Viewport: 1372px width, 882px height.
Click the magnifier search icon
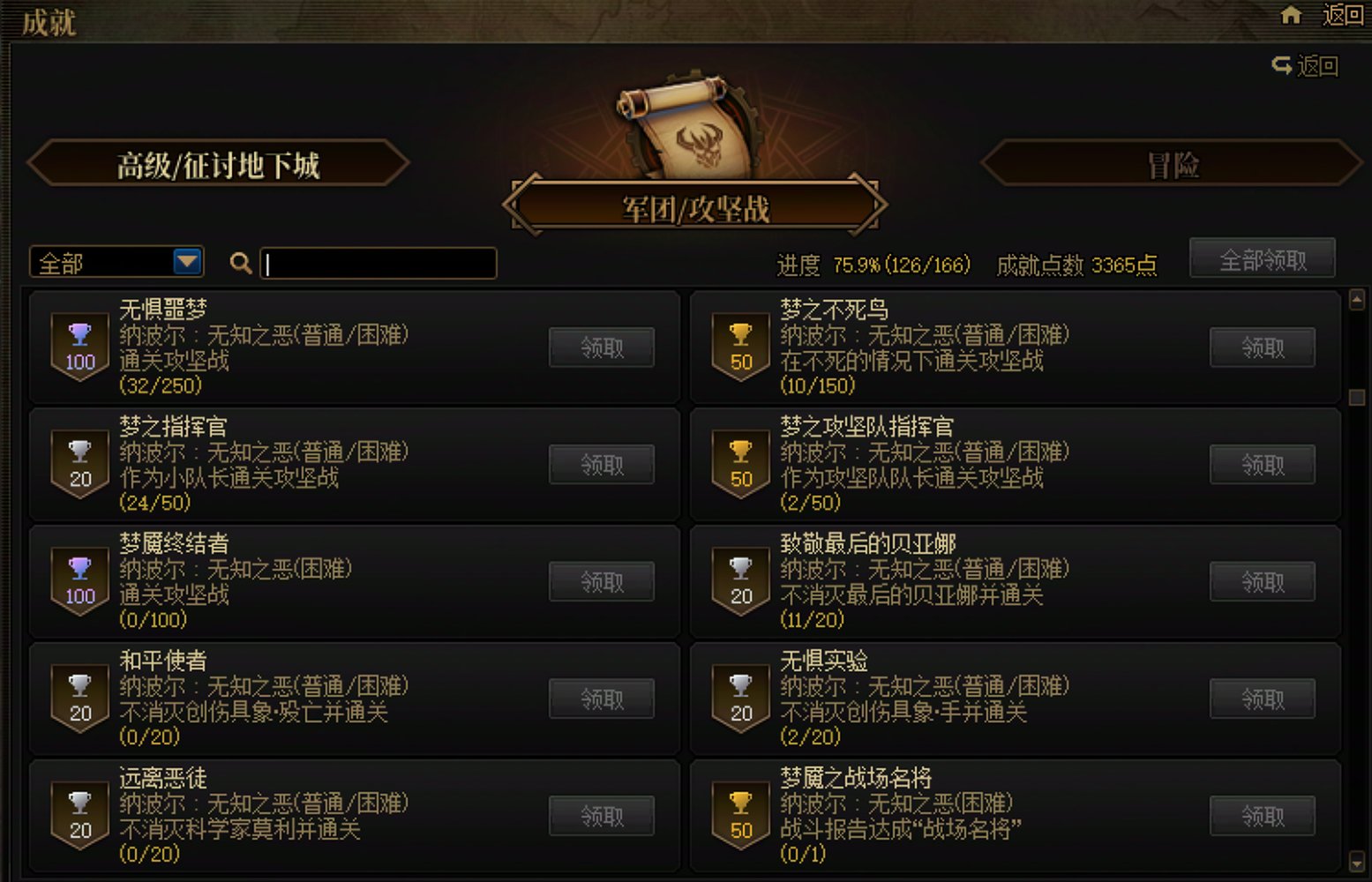tap(240, 263)
